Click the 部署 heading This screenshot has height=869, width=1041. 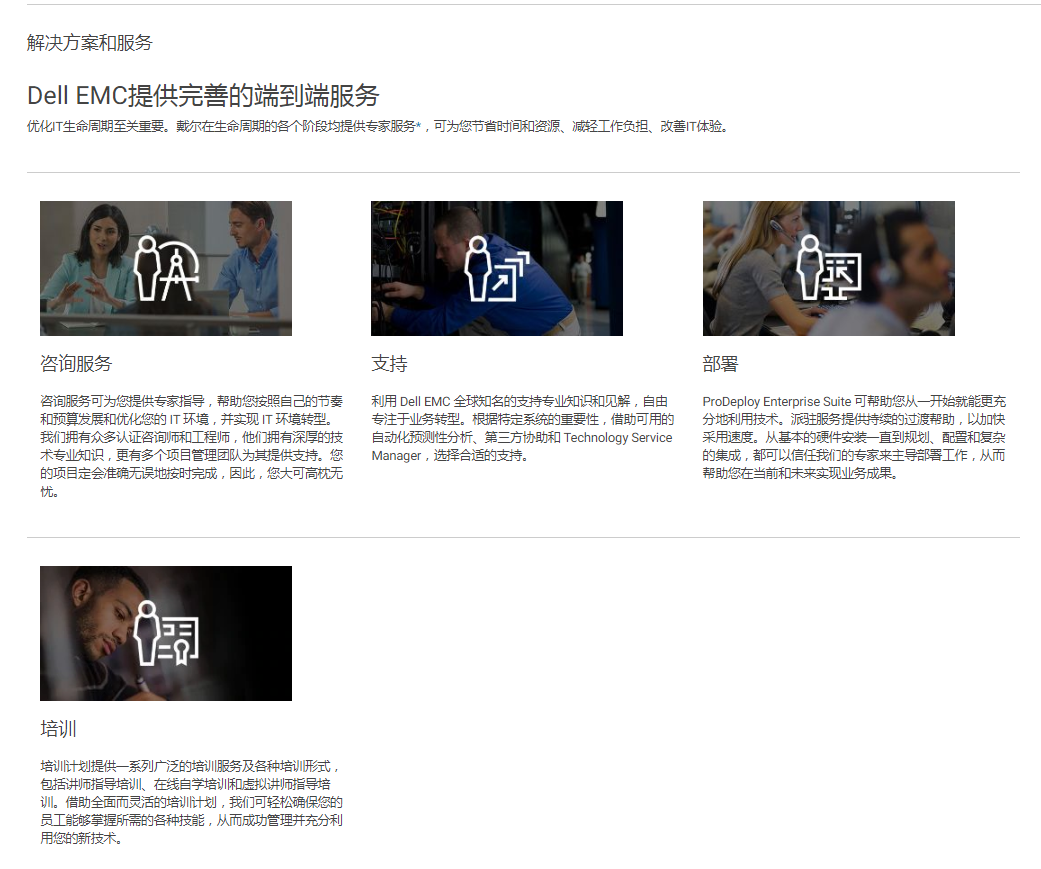click(x=720, y=364)
